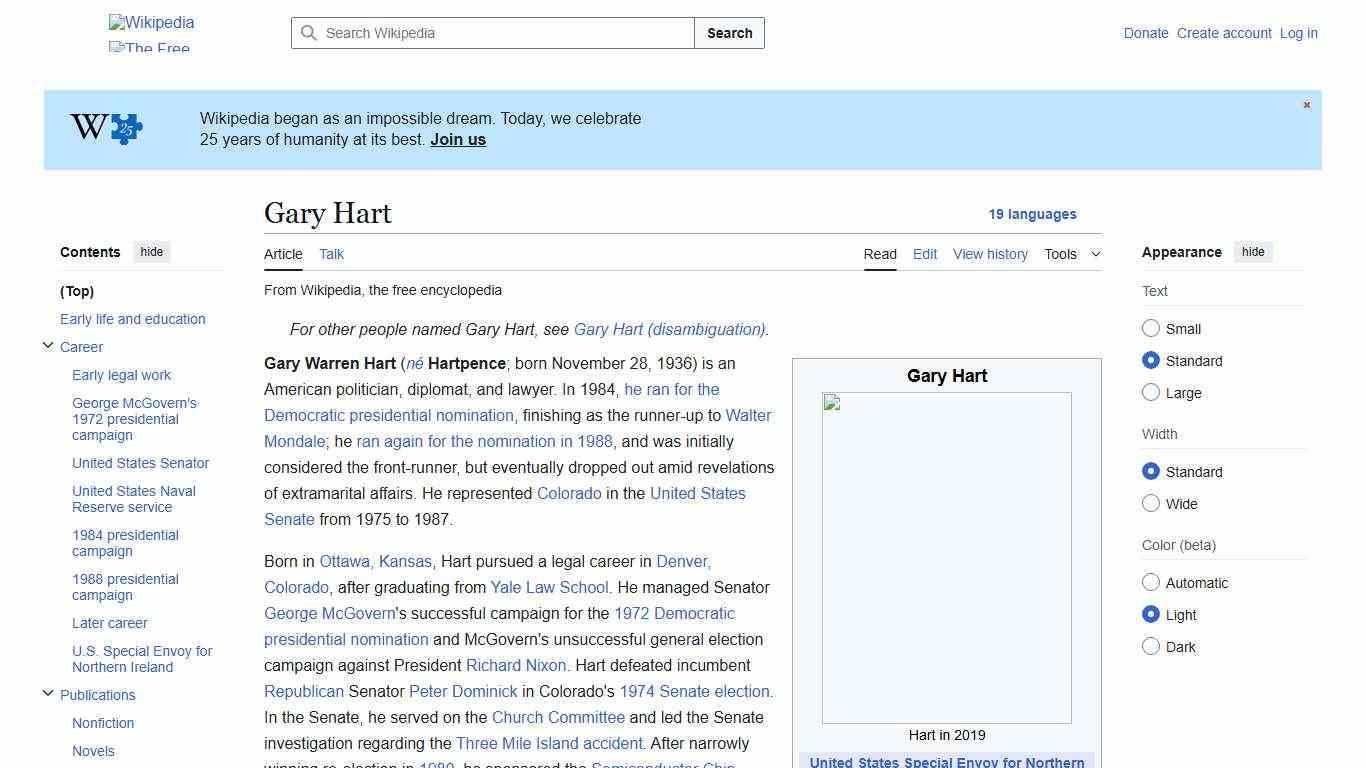This screenshot has height=768, width=1366.
Task: Hide the Contents sidebar
Action: tap(151, 252)
